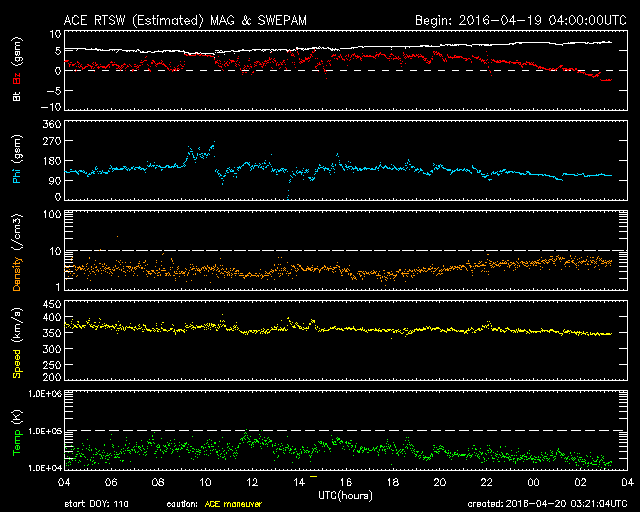The height and width of the screenshot is (512, 640).
Task: Click the 1.0E+05 tick on Temp axis
Action: [45, 431]
